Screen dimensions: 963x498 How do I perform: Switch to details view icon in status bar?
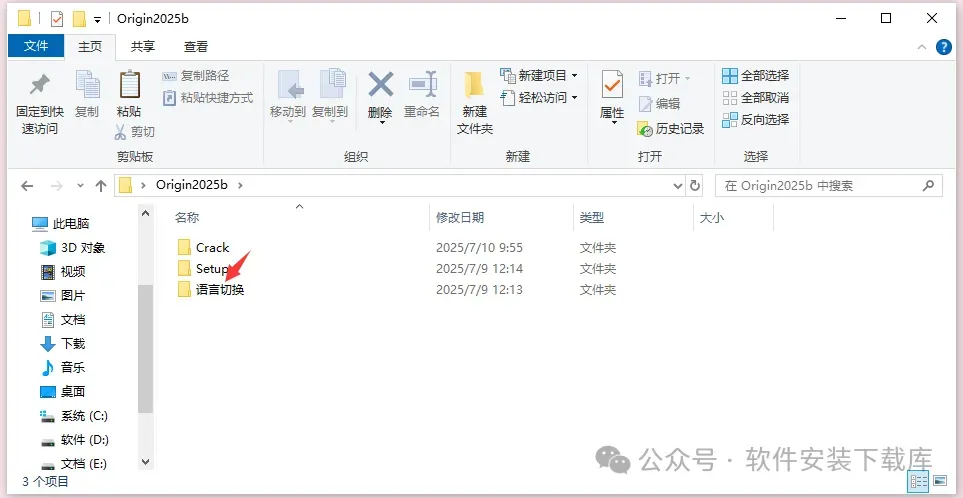pyautogui.click(x=919, y=481)
